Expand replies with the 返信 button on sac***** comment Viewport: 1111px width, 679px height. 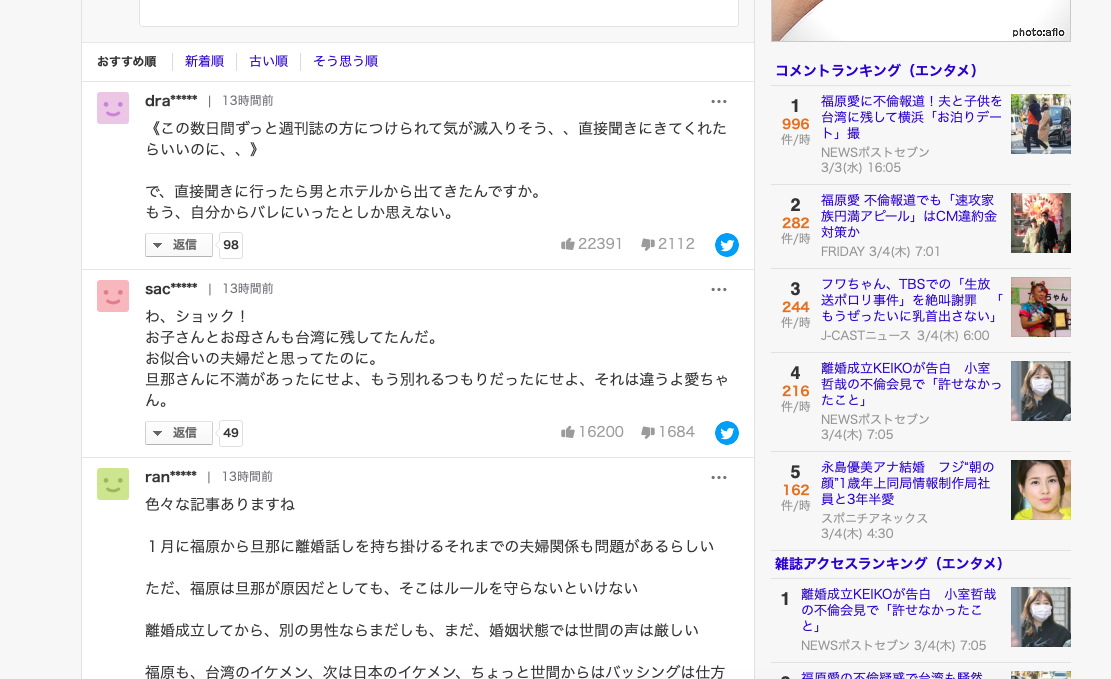click(179, 432)
